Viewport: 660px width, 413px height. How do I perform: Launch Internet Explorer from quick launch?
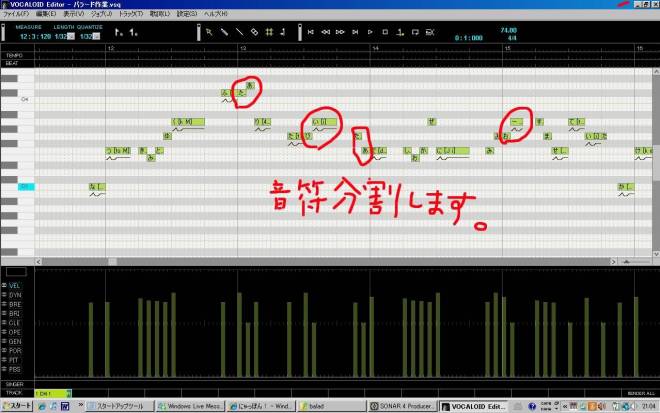[41, 406]
